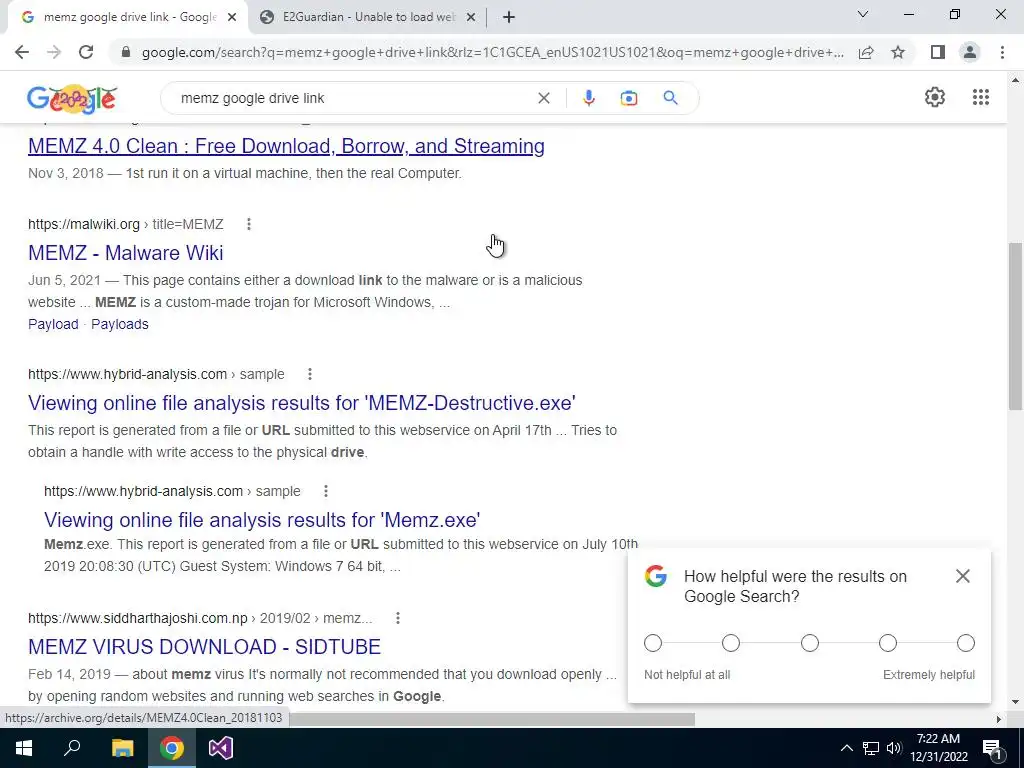
Task: Open 'MEMZ VIRUS DOWNLOAD - SIDTUBE' result
Action: click(x=204, y=647)
